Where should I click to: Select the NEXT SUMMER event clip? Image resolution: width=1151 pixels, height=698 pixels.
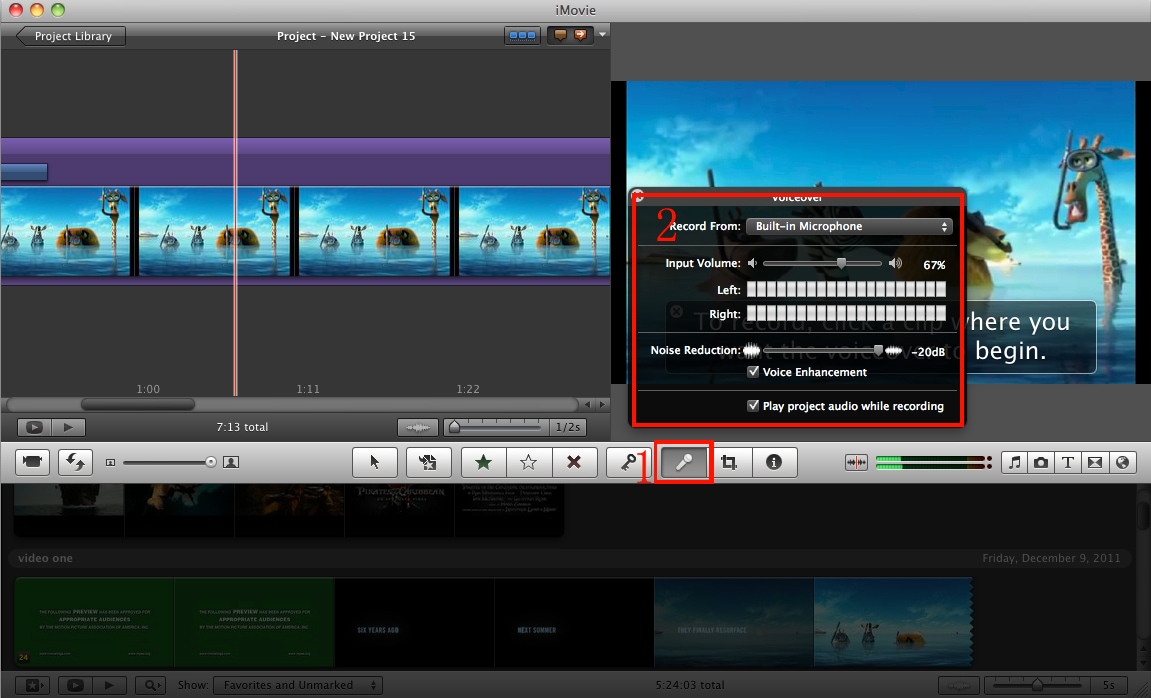(x=574, y=622)
